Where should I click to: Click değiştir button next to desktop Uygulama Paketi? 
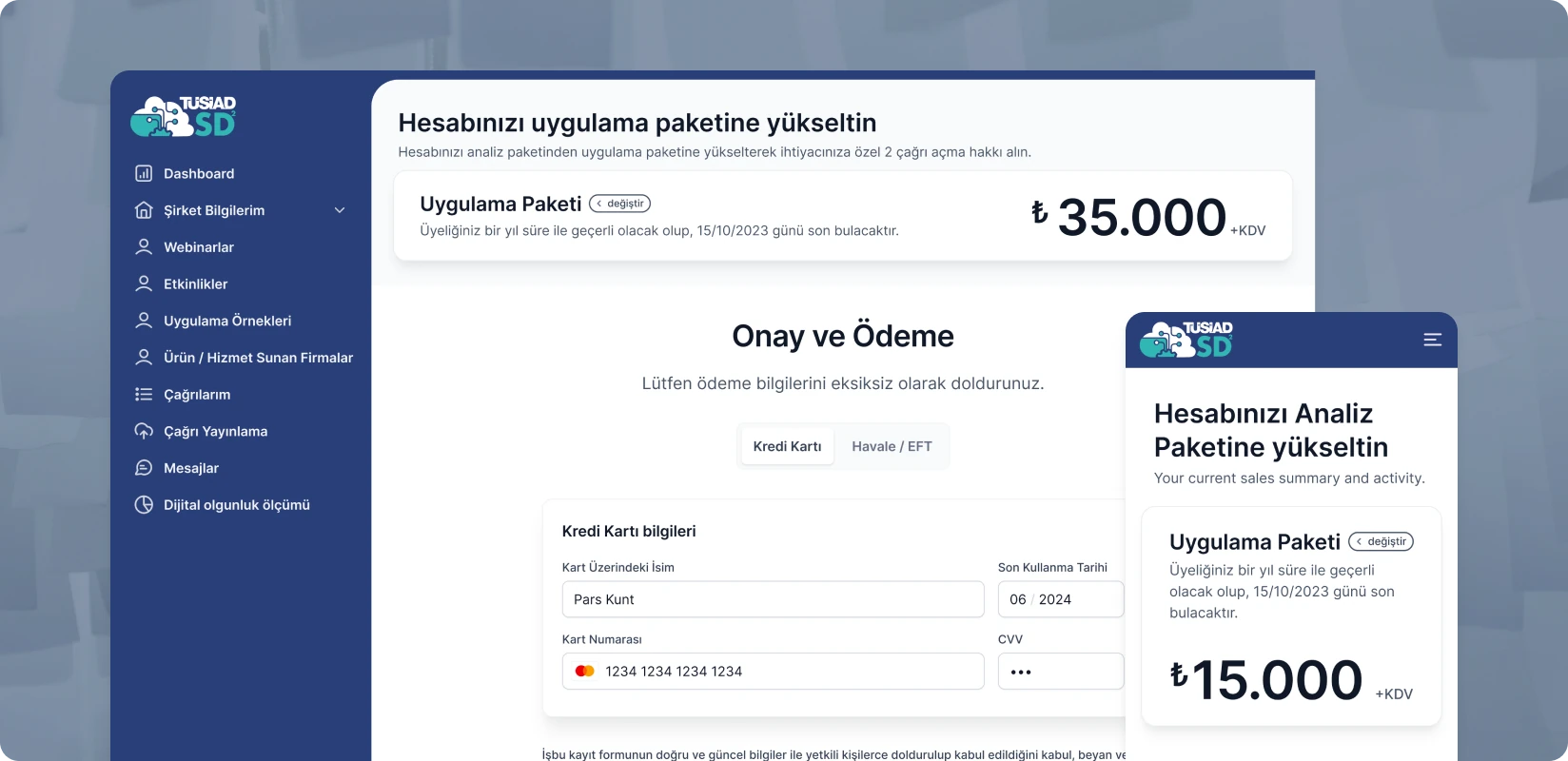click(x=620, y=204)
